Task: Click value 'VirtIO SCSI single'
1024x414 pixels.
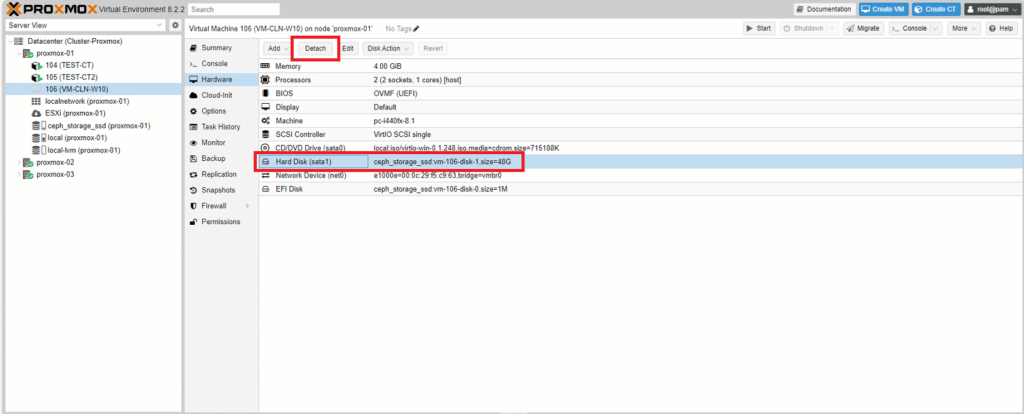Action: click(402, 135)
